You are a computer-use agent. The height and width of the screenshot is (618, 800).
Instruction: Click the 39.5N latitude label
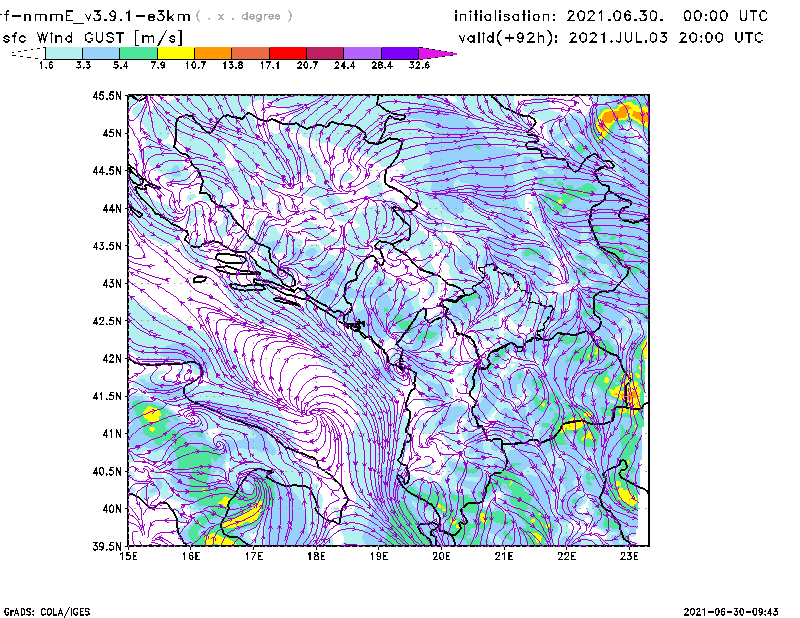click(107, 547)
